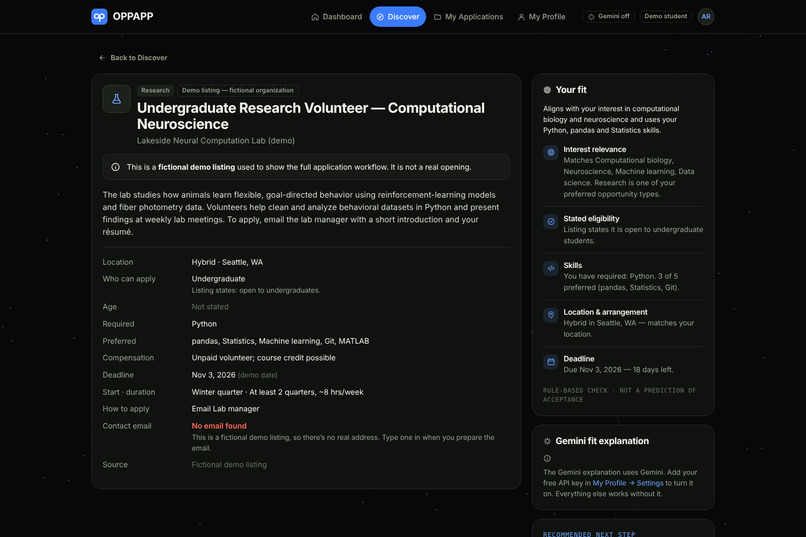This screenshot has width=806, height=537.
Task: Go to My Applications
Action: [468, 16]
